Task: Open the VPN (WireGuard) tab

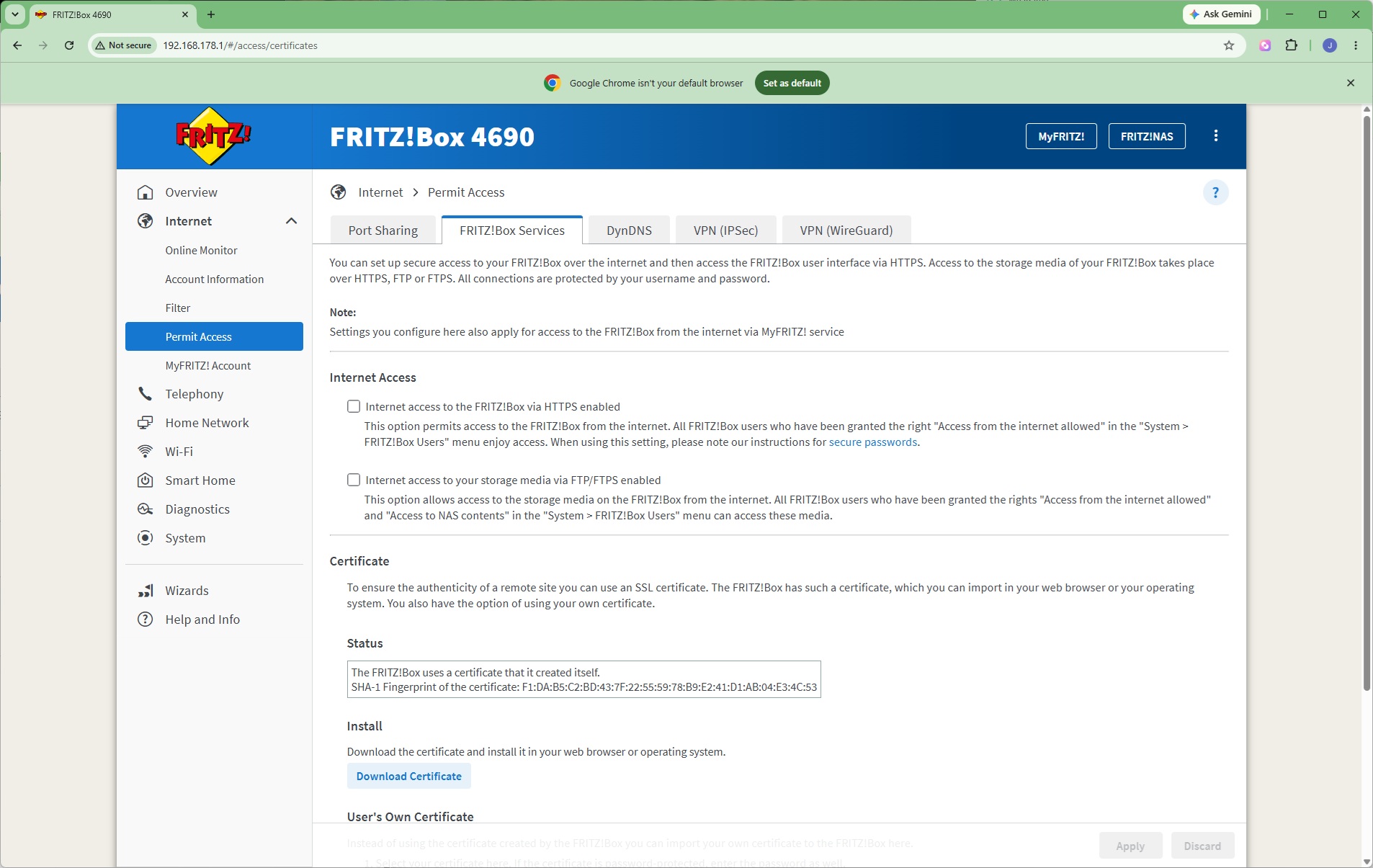Action: [846, 231]
